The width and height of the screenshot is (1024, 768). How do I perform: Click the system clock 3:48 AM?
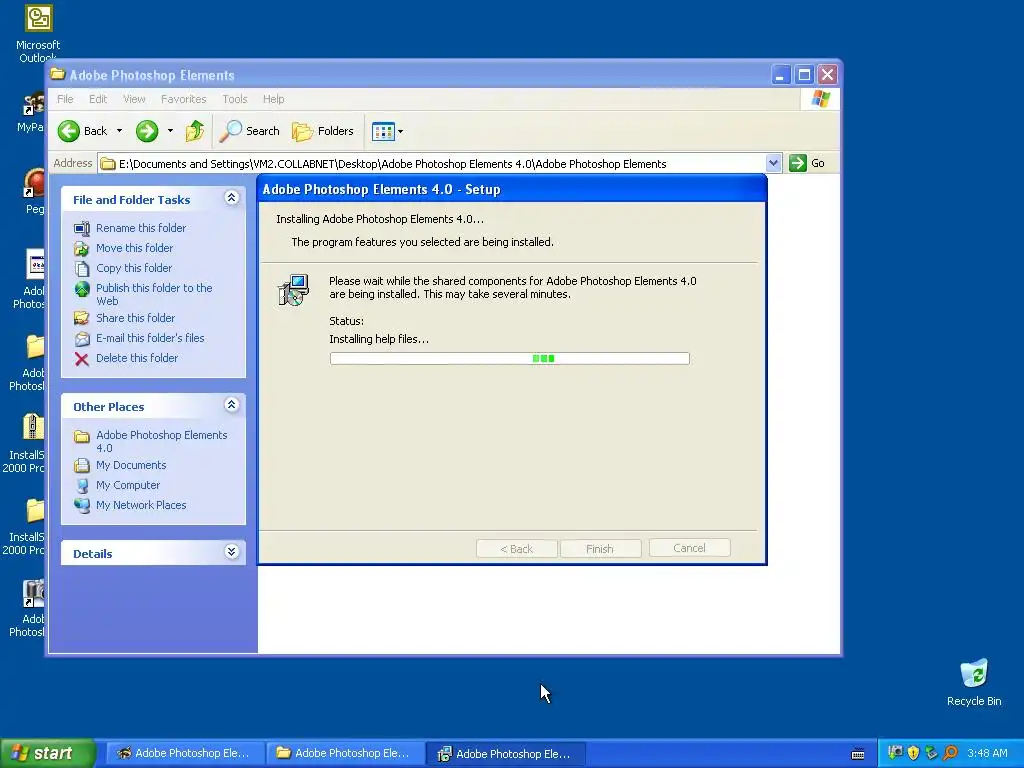point(987,754)
